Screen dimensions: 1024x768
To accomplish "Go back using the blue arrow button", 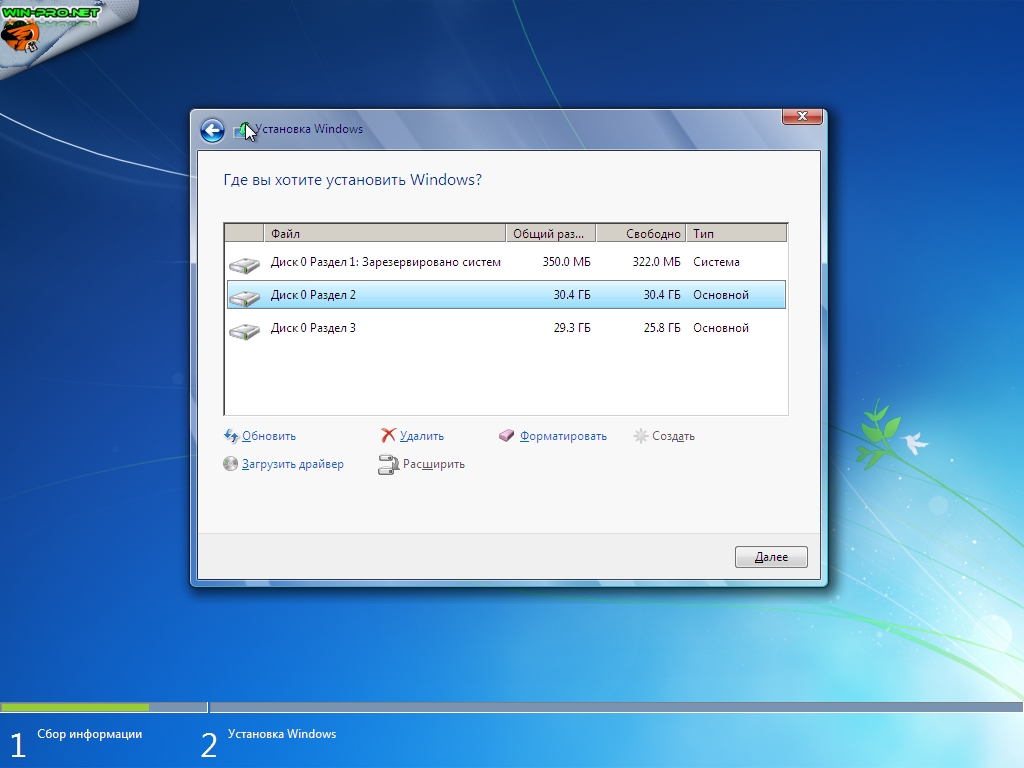I will point(212,130).
